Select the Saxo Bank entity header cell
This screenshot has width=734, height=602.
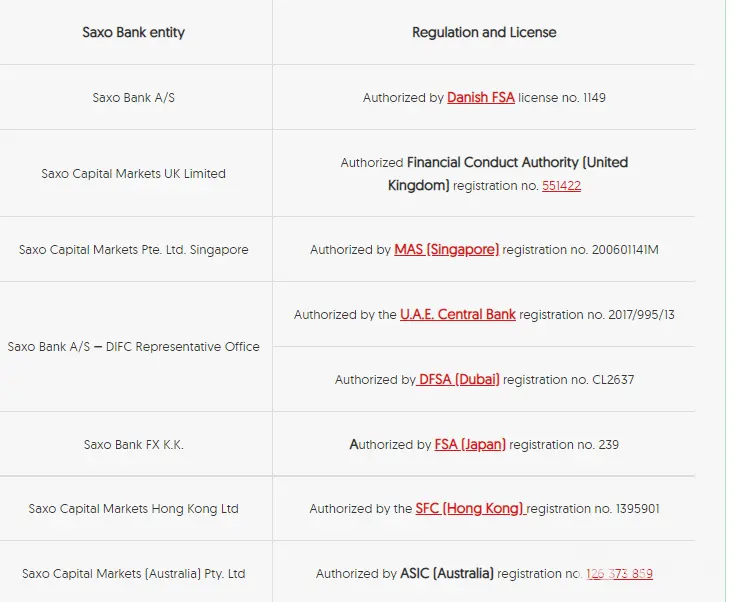tap(133, 32)
